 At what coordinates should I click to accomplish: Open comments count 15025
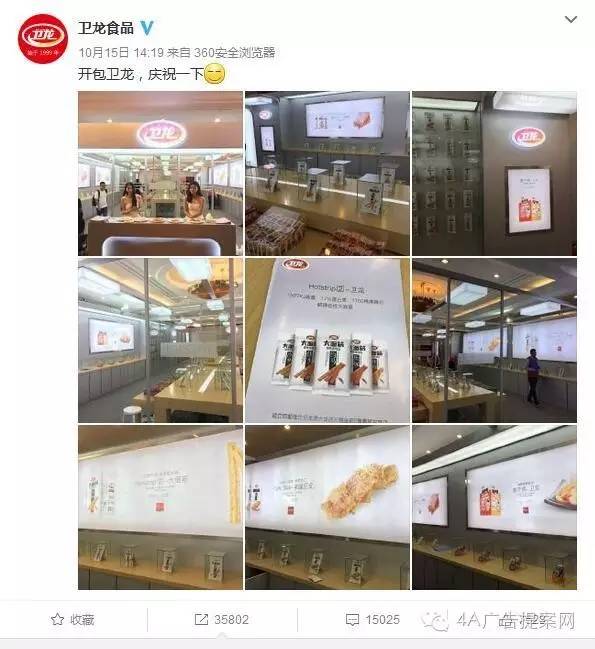click(382, 620)
